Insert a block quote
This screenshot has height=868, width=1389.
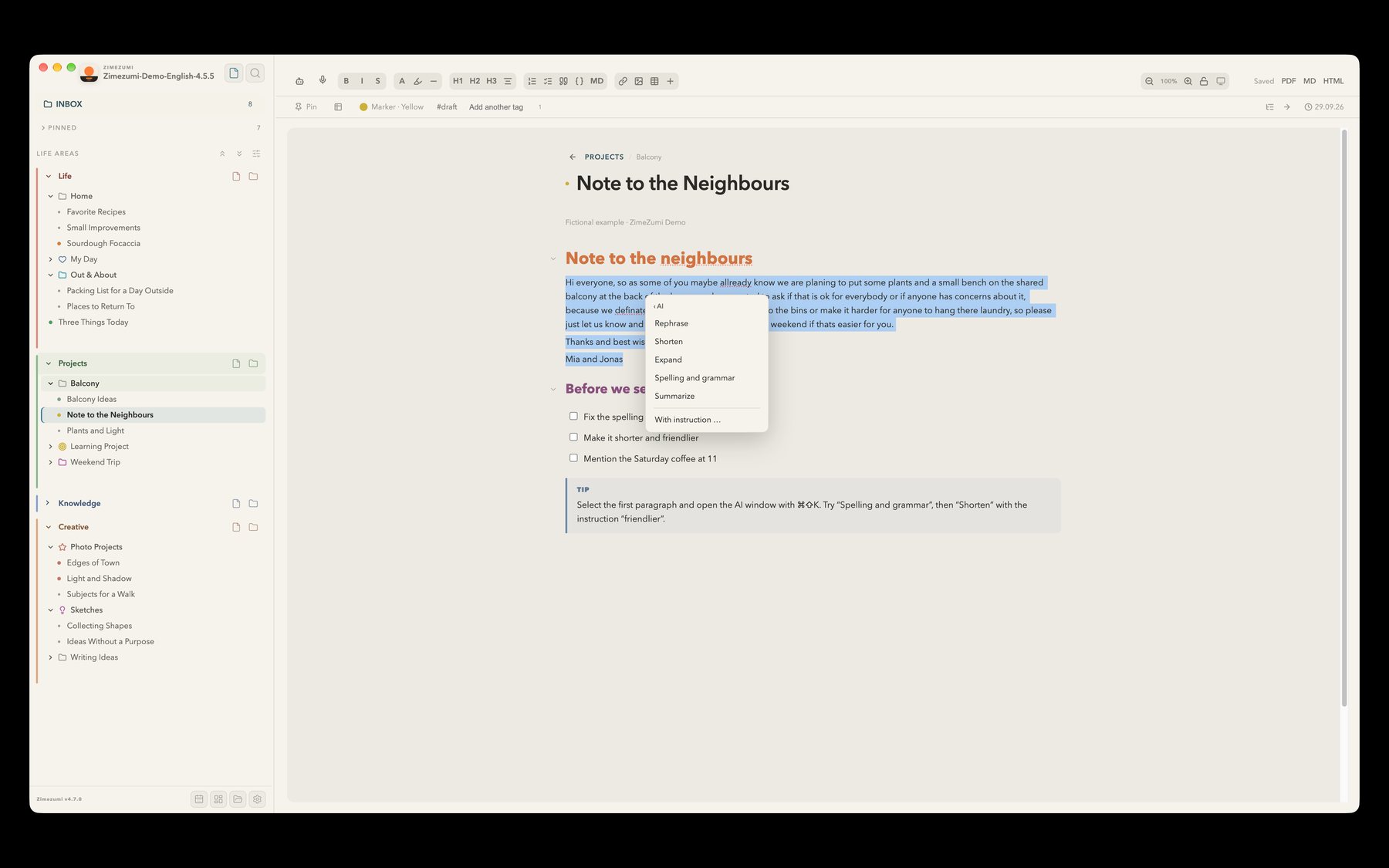pos(563,81)
